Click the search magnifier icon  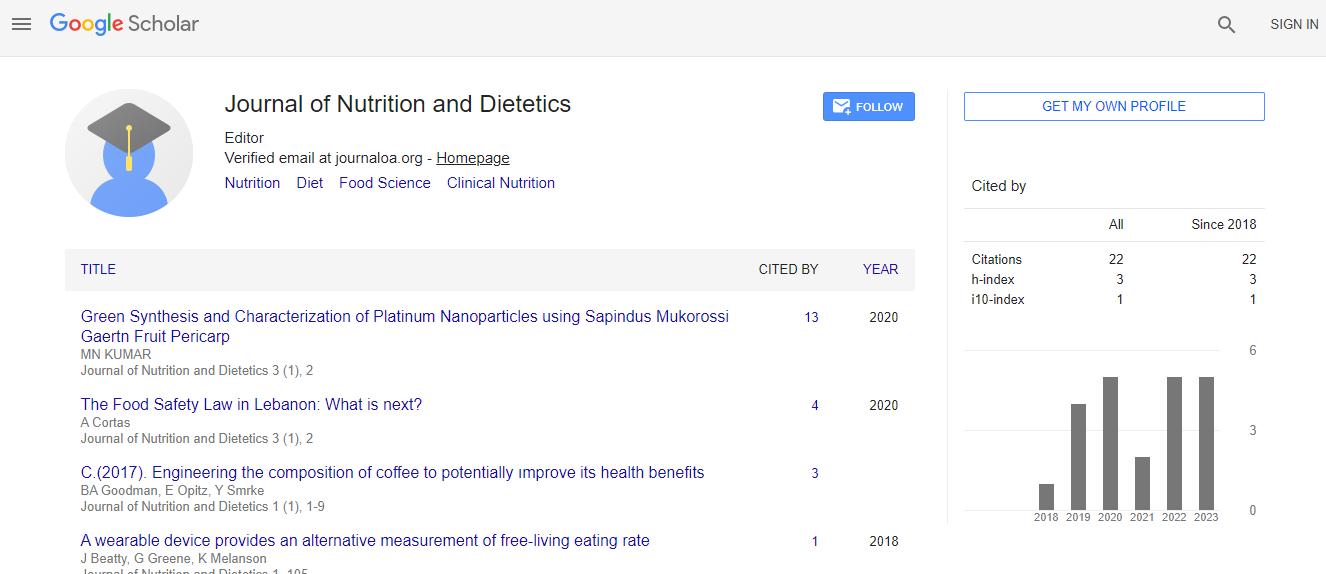click(1226, 25)
